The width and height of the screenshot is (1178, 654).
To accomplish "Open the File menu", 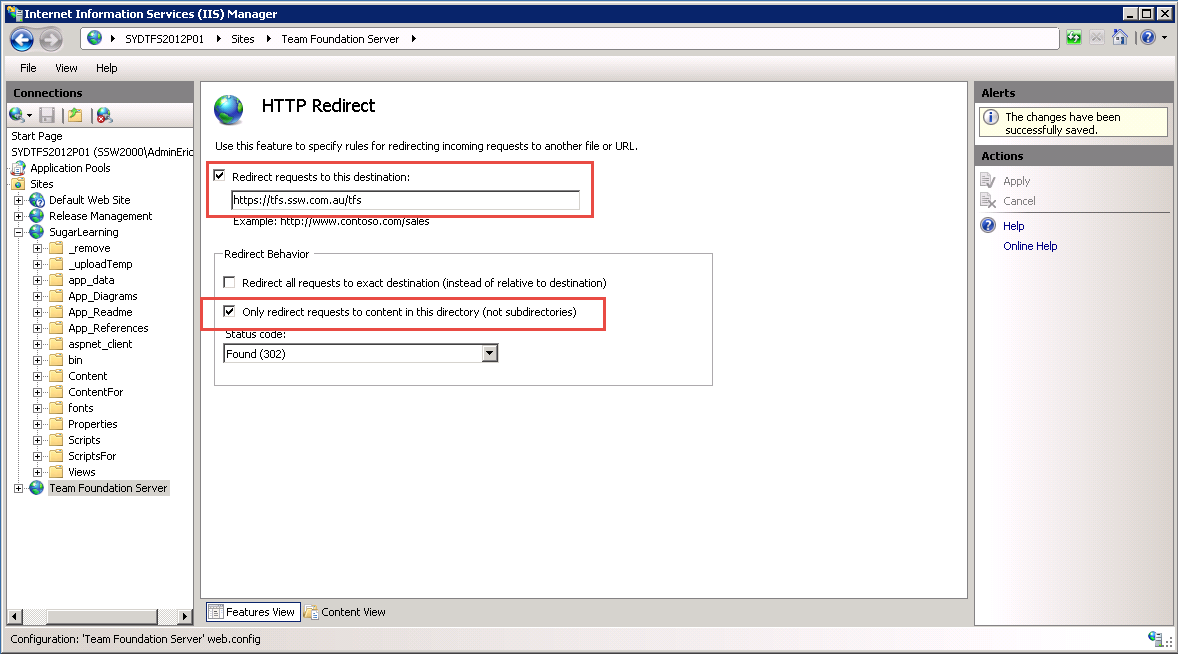I will point(28,68).
